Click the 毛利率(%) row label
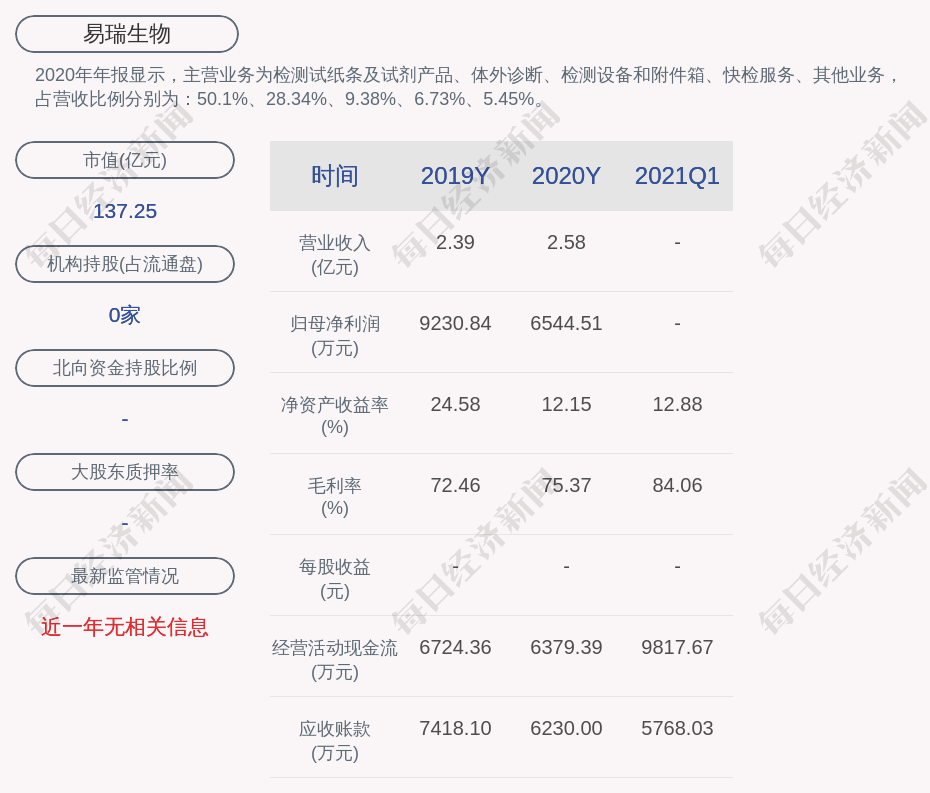 [335, 497]
